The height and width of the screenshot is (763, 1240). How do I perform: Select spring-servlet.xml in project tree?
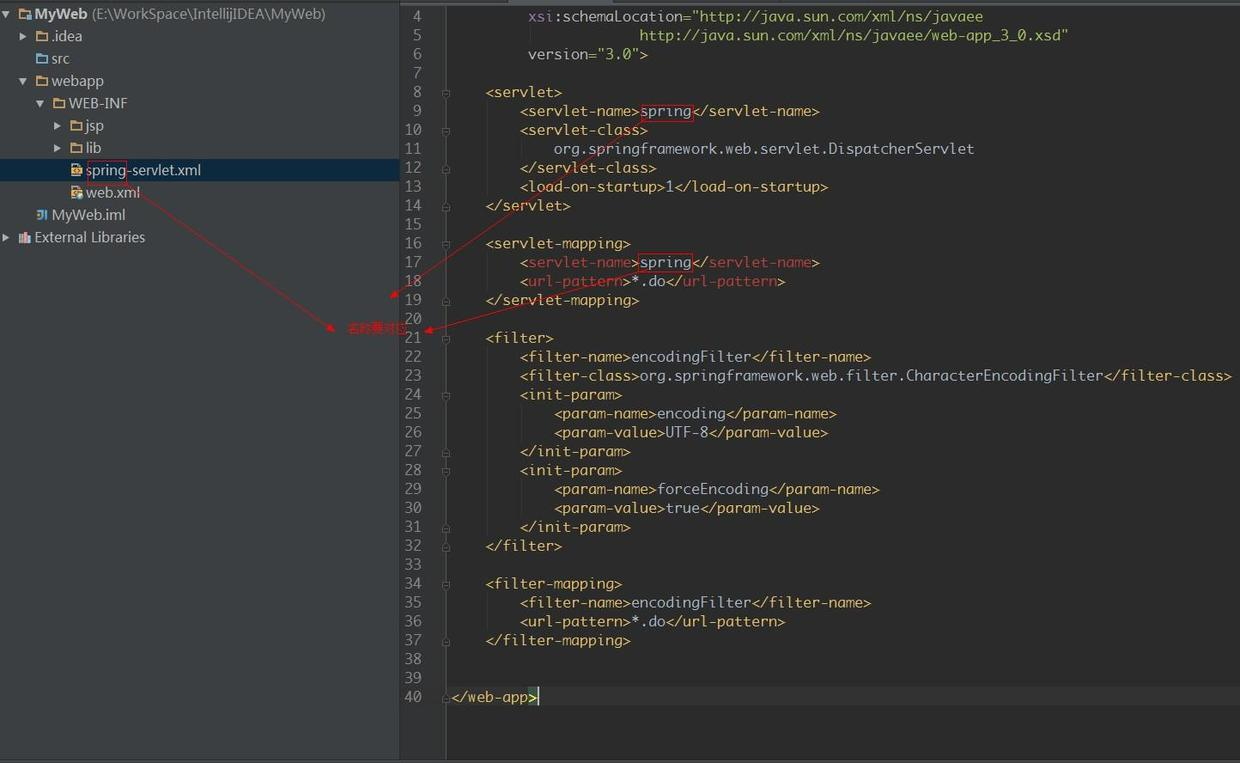point(143,170)
